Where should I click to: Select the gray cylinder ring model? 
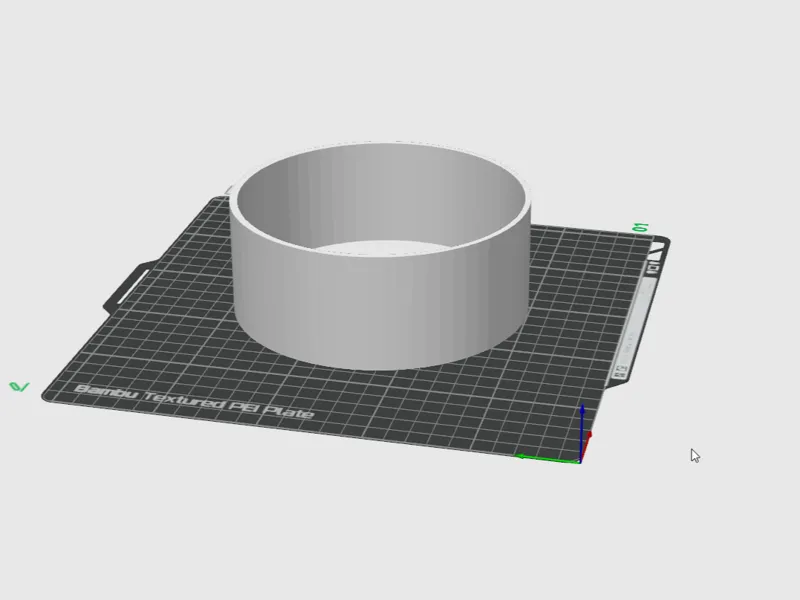pos(380,306)
